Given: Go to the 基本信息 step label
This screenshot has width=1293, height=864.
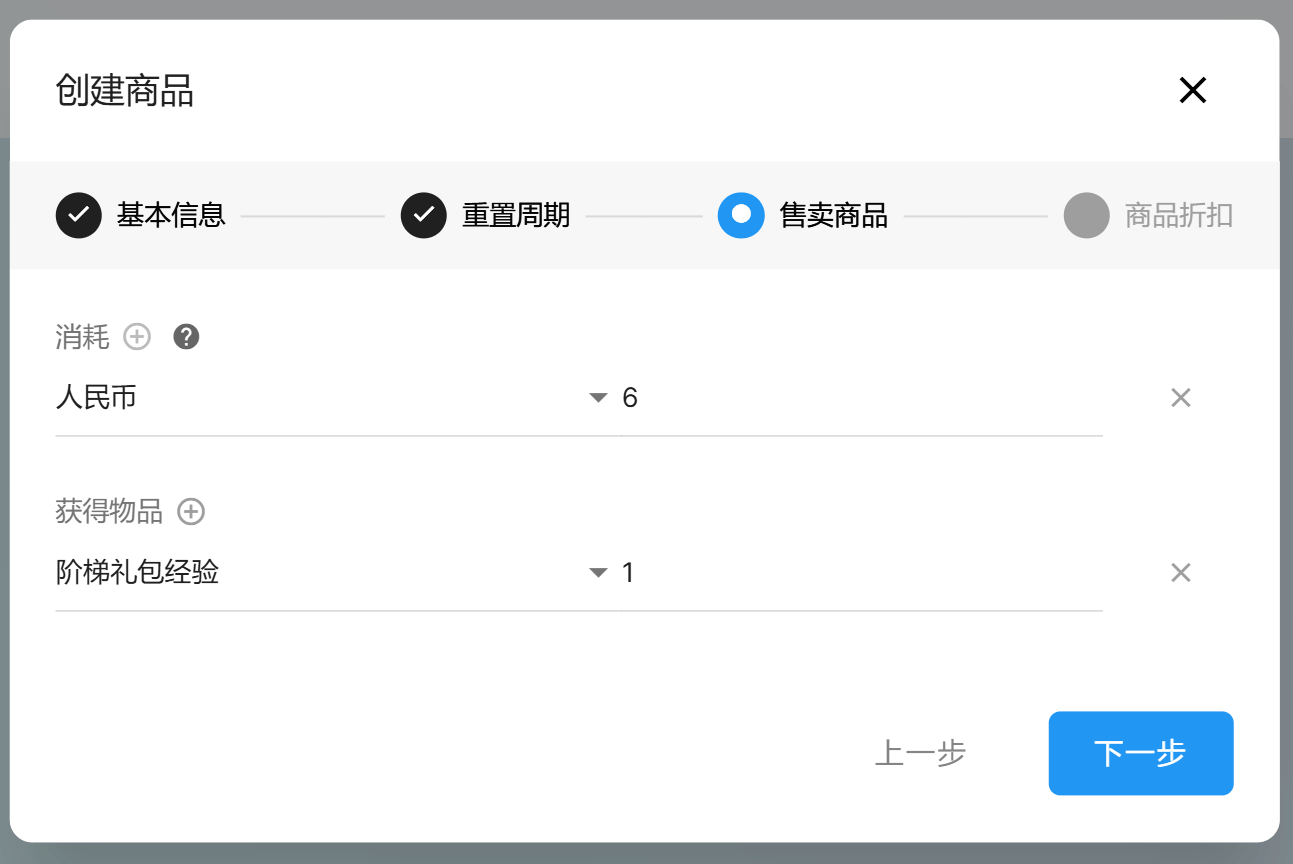Looking at the screenshot, I should click(171, 215).
